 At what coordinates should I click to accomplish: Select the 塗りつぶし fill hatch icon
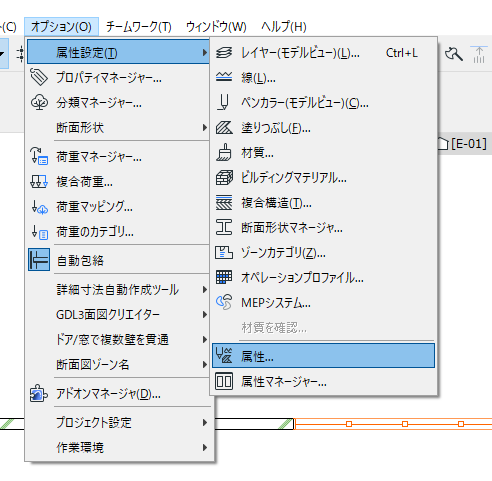tap(224, 128)
